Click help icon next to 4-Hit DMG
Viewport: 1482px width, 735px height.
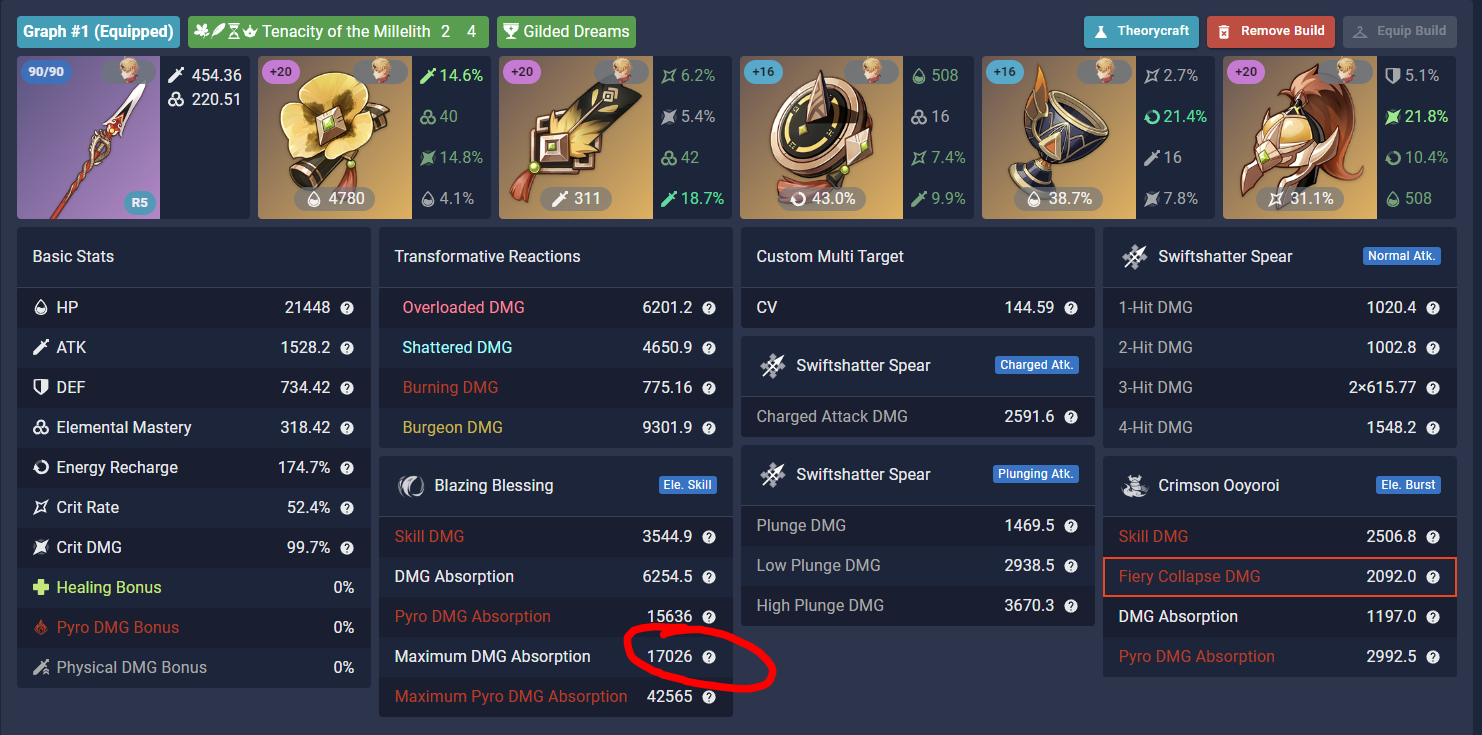point(1433,428)
